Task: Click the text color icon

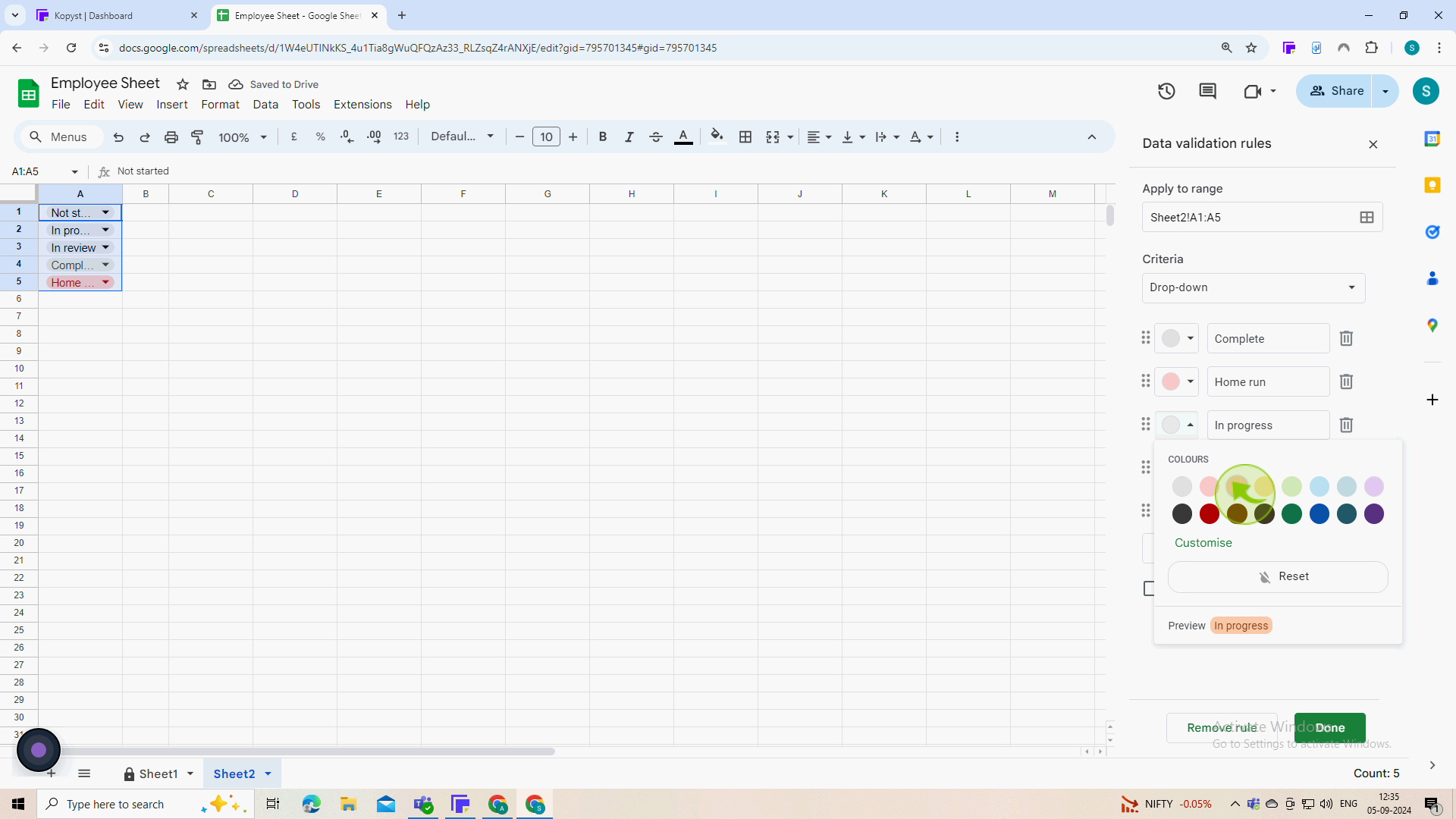Action: tap(684, 137)
